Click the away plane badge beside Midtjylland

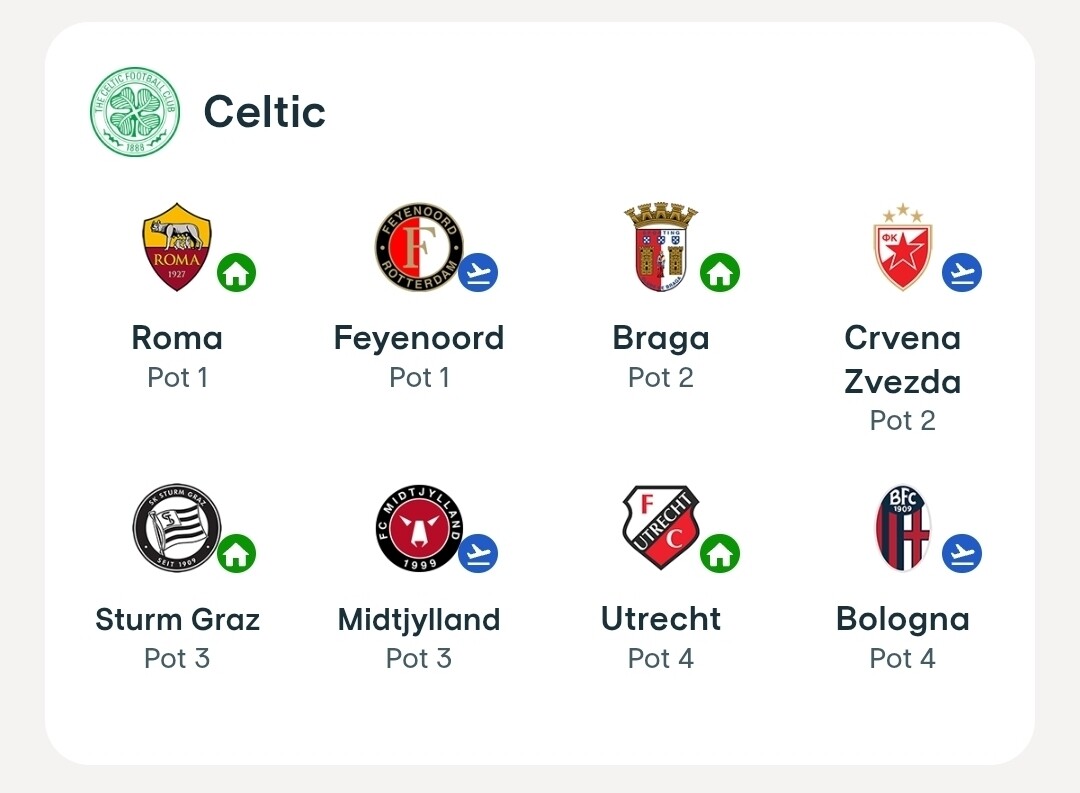(479, 553)
